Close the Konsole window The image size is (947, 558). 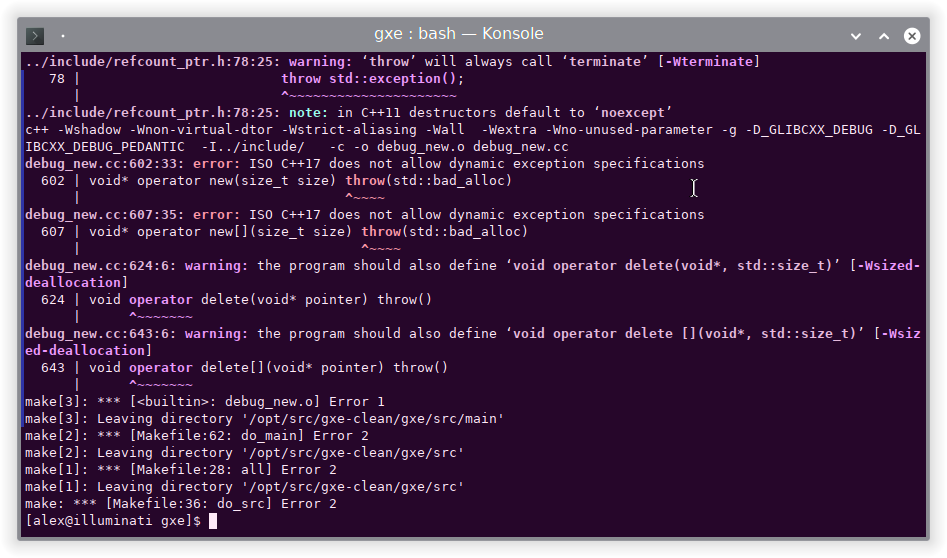[912, 36]
